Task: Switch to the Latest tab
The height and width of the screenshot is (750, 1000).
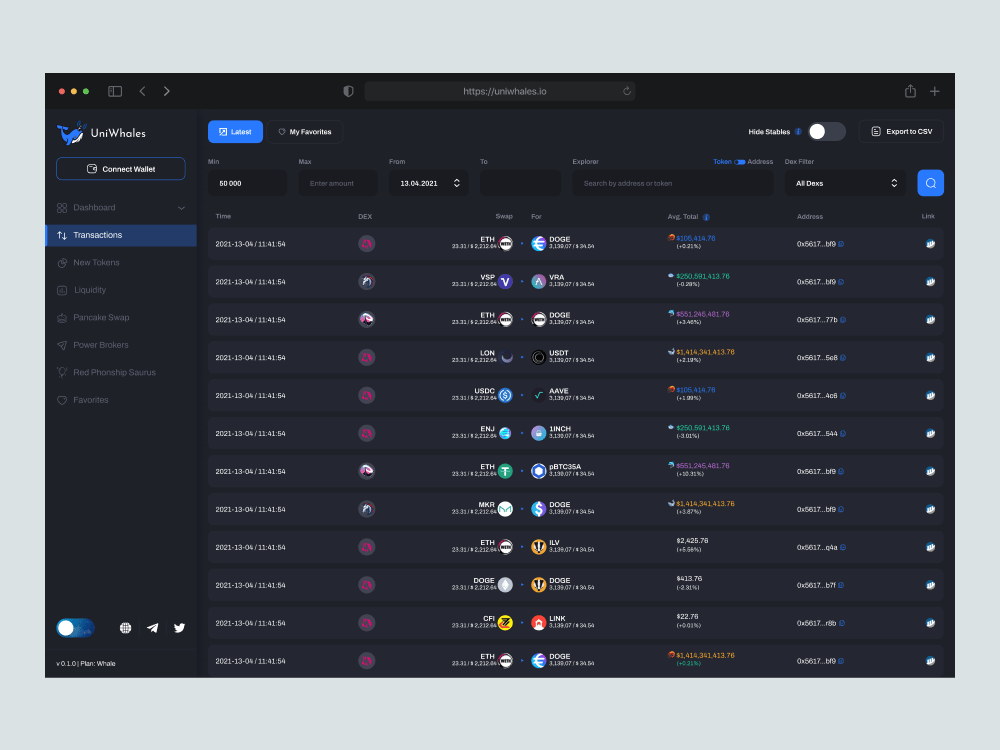Action: click(x=235, y=132)
